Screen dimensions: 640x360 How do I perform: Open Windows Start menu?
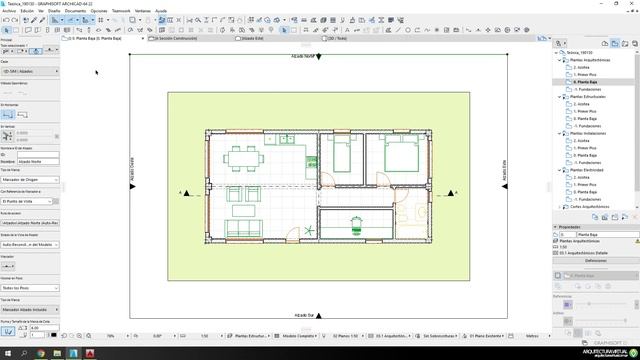point(7,353)
